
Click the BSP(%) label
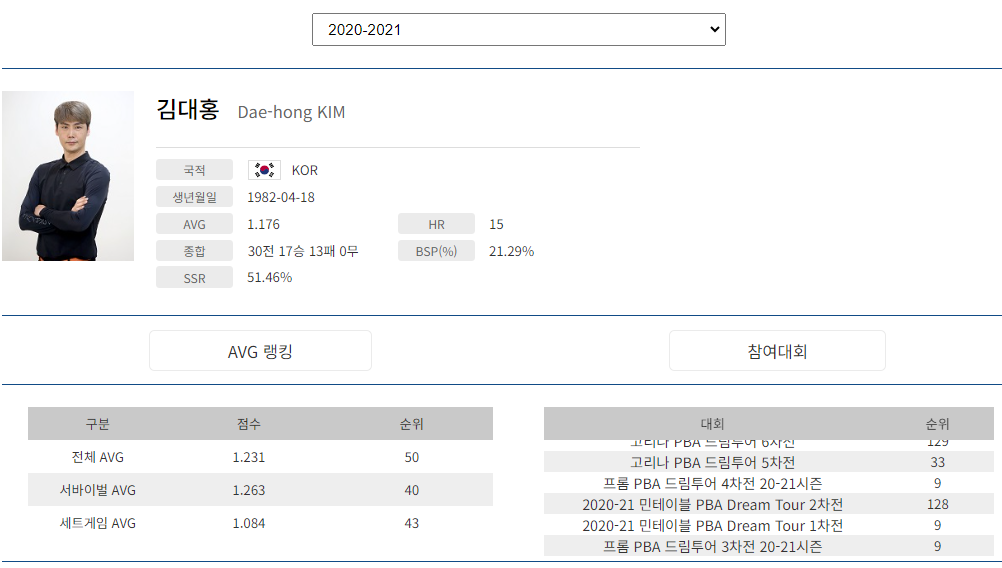(x=436, y=251)
